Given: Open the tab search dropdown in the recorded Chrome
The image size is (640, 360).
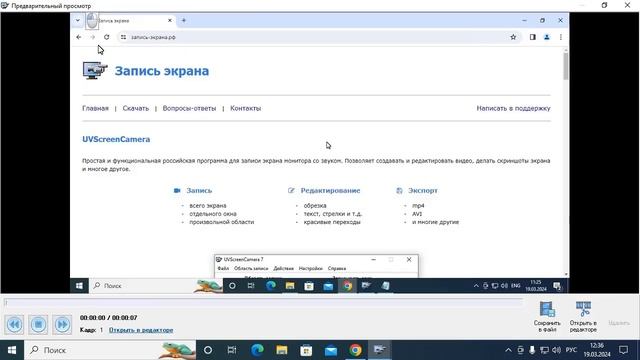Looking at the screenshot, I should [x=78, y=20].
